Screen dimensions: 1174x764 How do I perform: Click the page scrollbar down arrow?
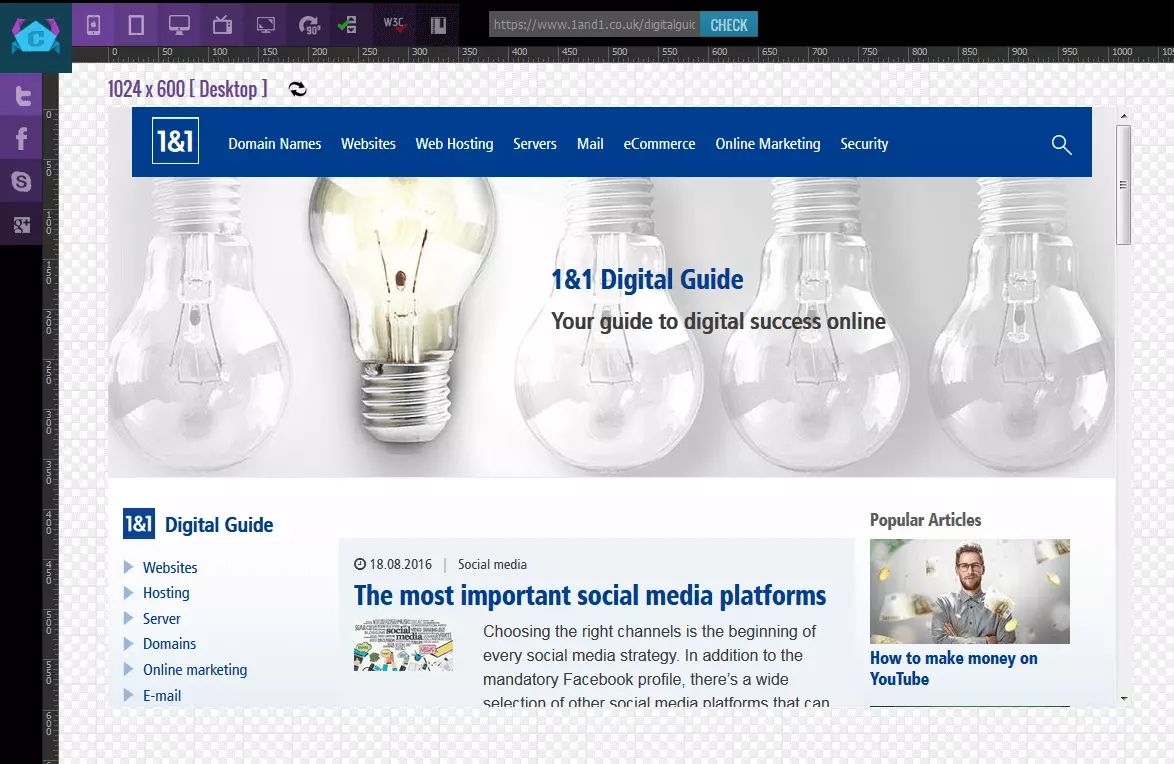coord(1124,698)
